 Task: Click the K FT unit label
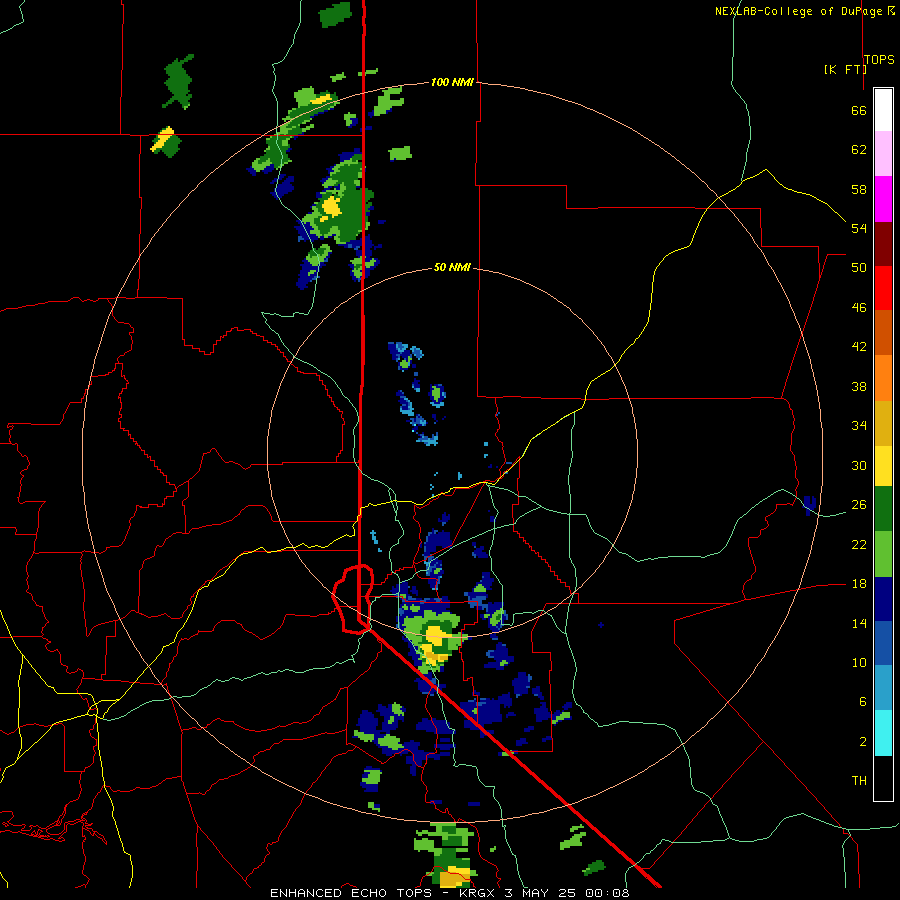click(x=845, y=70)
